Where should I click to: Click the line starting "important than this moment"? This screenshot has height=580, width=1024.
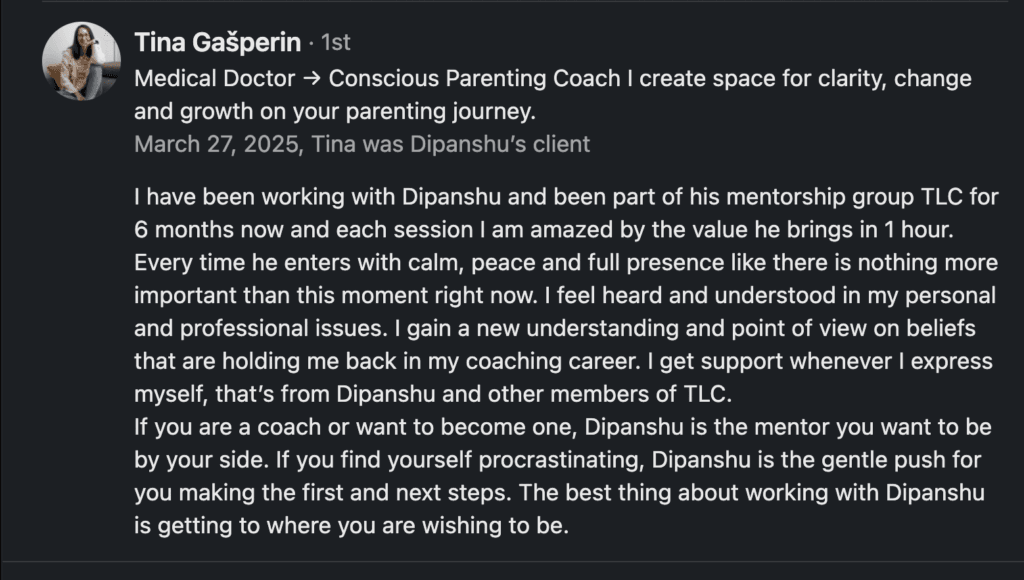point(565,296)
